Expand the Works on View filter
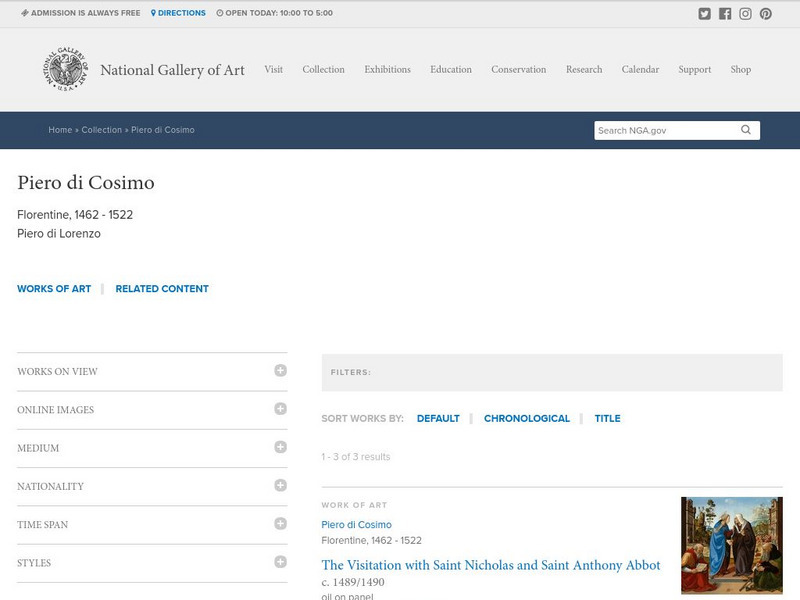The width and height of the screenshot is (800, 600). pyautogui.click(x=280, y=371)
